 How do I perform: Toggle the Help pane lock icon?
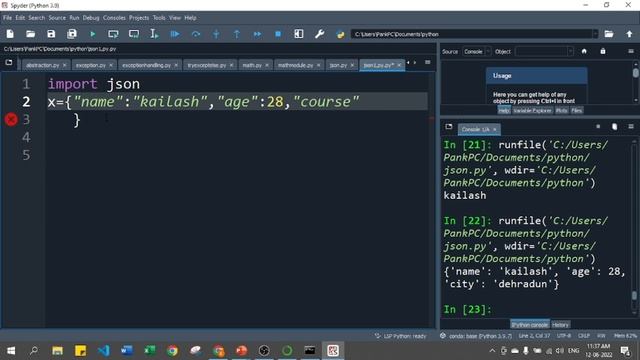pos(603,51)
